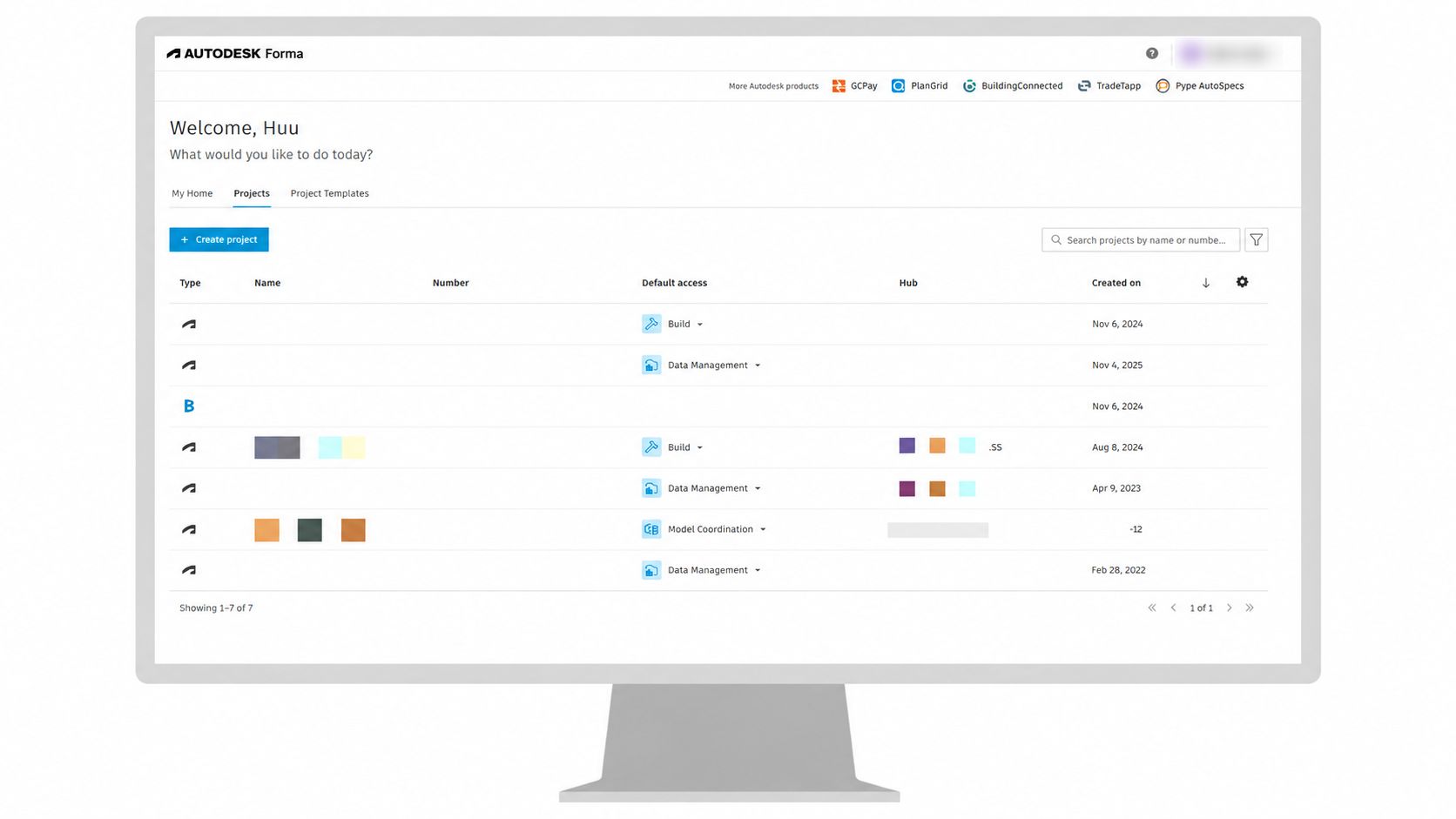Expand Data Management dropdown for Feb 28, 2022 project
Image resolution: width=1456 pixels, height=819 pixels.
758,570
